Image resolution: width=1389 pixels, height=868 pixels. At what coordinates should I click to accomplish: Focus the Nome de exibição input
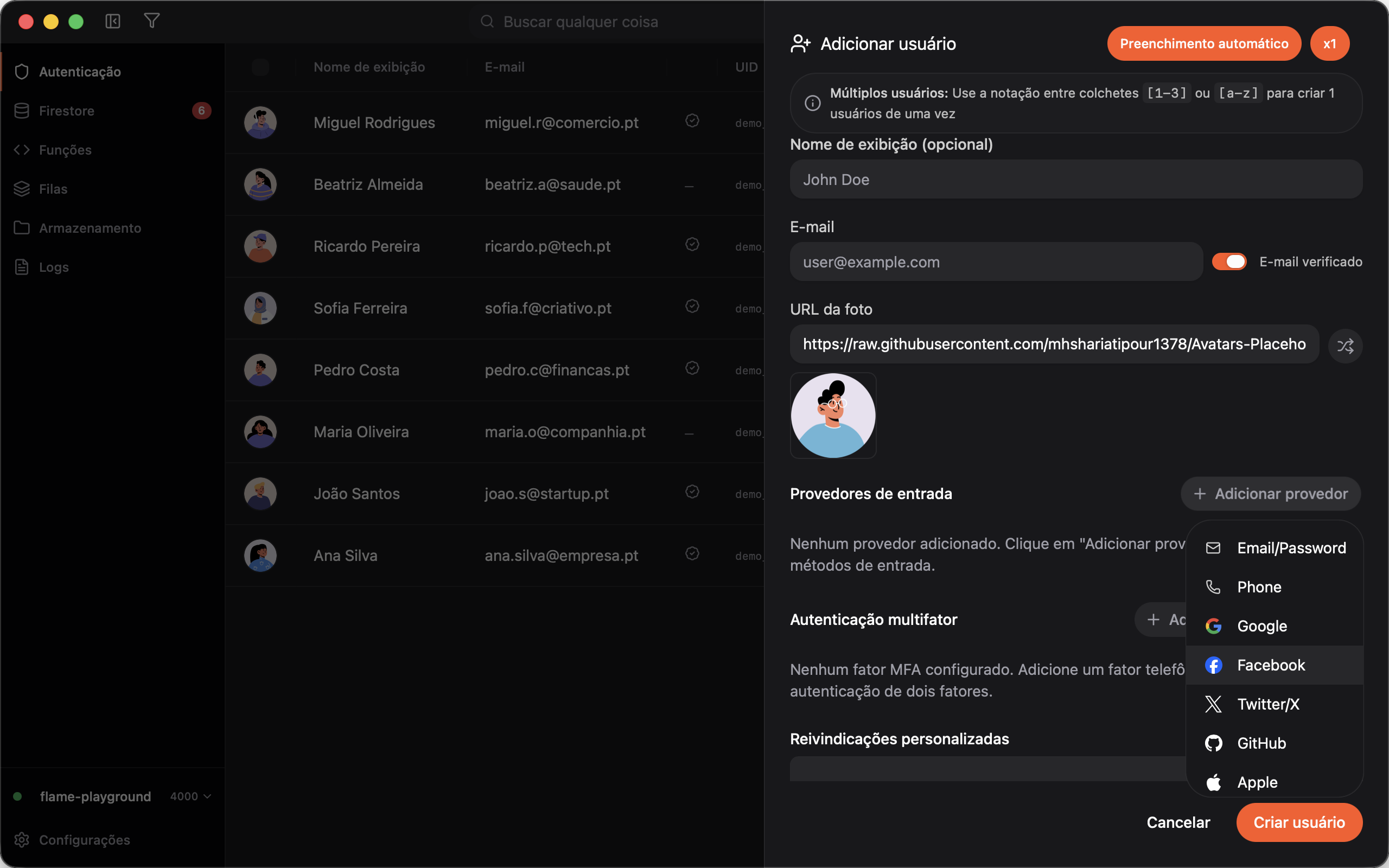click(x=1076, y=180)
